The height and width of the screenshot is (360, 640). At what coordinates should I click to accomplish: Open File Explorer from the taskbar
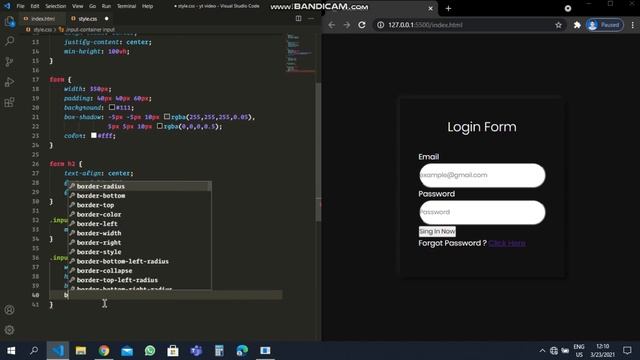[80, 351]
